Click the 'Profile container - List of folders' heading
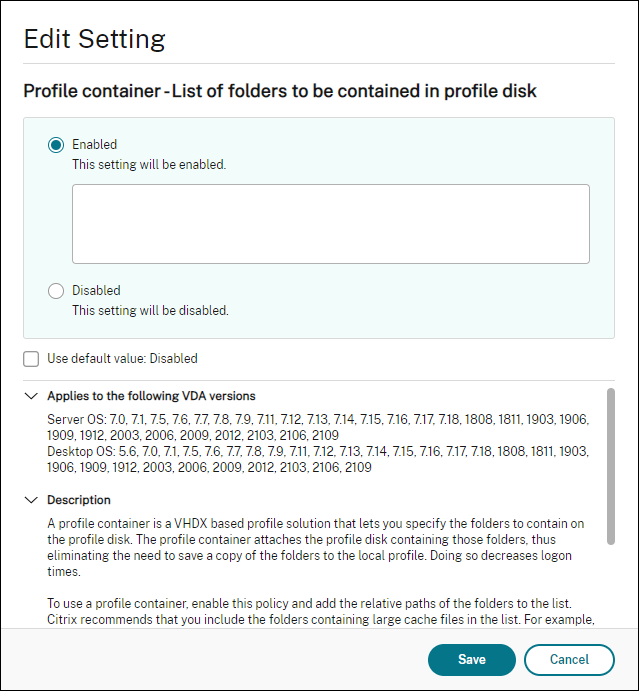The image size is (639, 691). [x=280, y=91]
